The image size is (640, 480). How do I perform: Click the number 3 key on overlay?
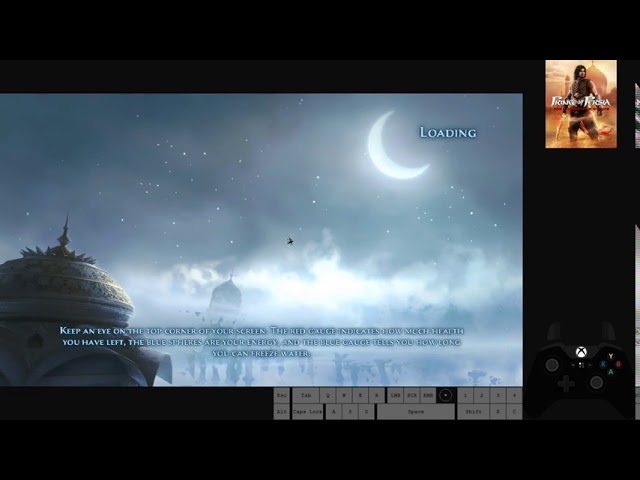click(498, 395)
